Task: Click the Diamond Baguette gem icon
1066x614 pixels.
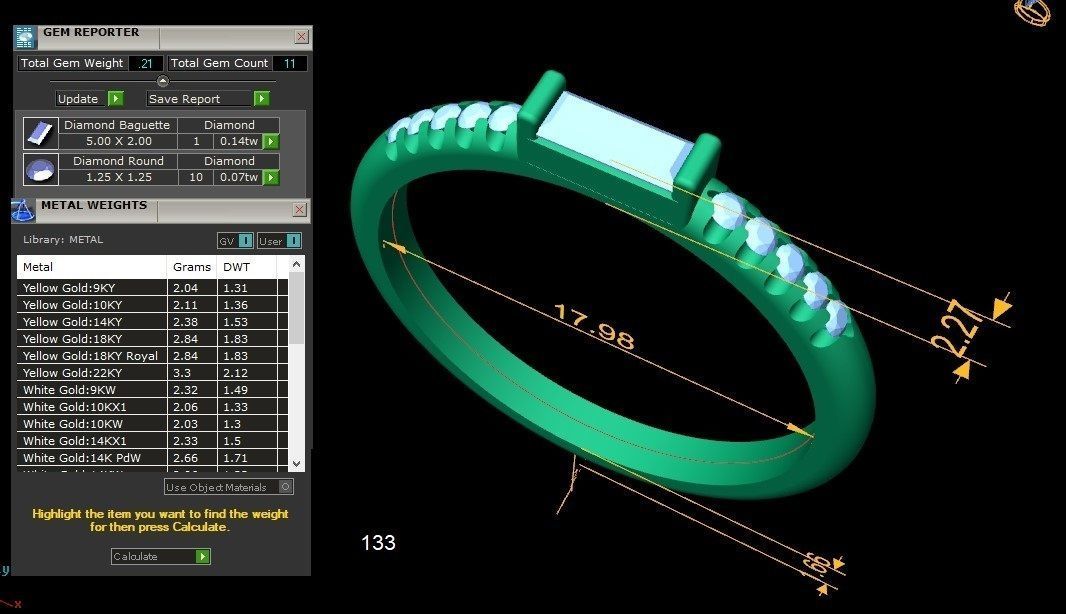Action: pos(40,133)
